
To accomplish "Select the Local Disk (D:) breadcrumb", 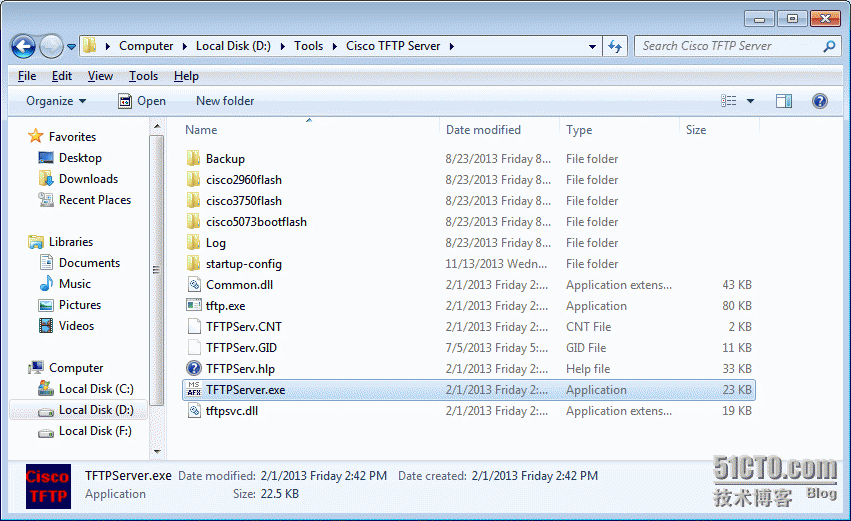I will 233,46.
